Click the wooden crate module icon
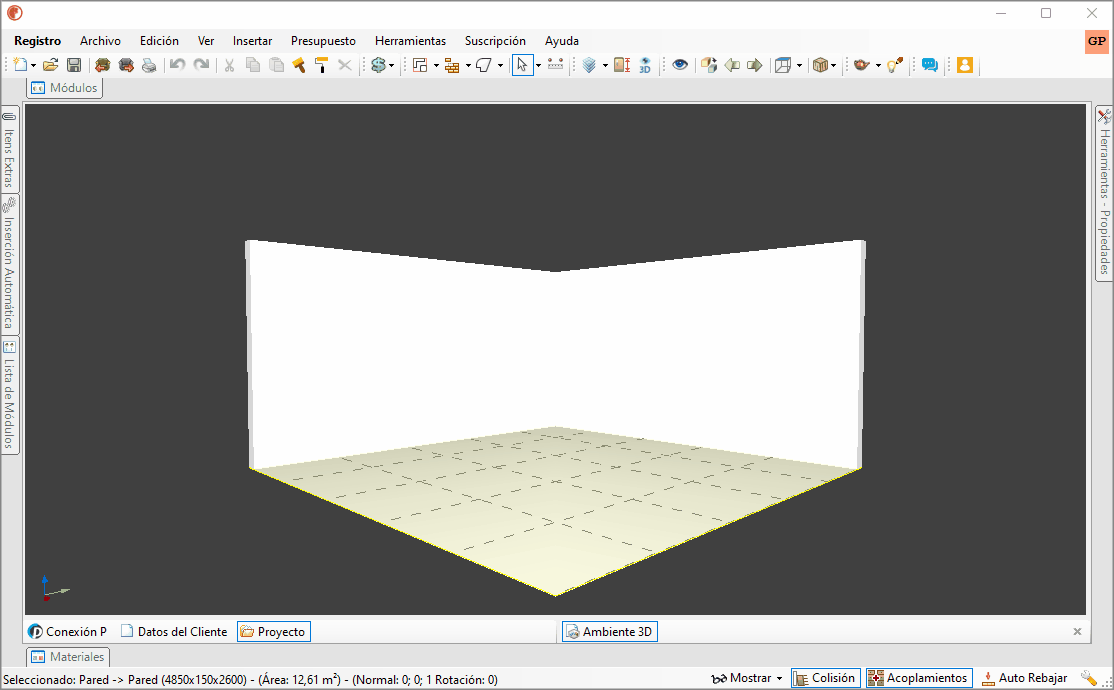Viewport: 1114px width, 690px height. [x=820, y=65]
